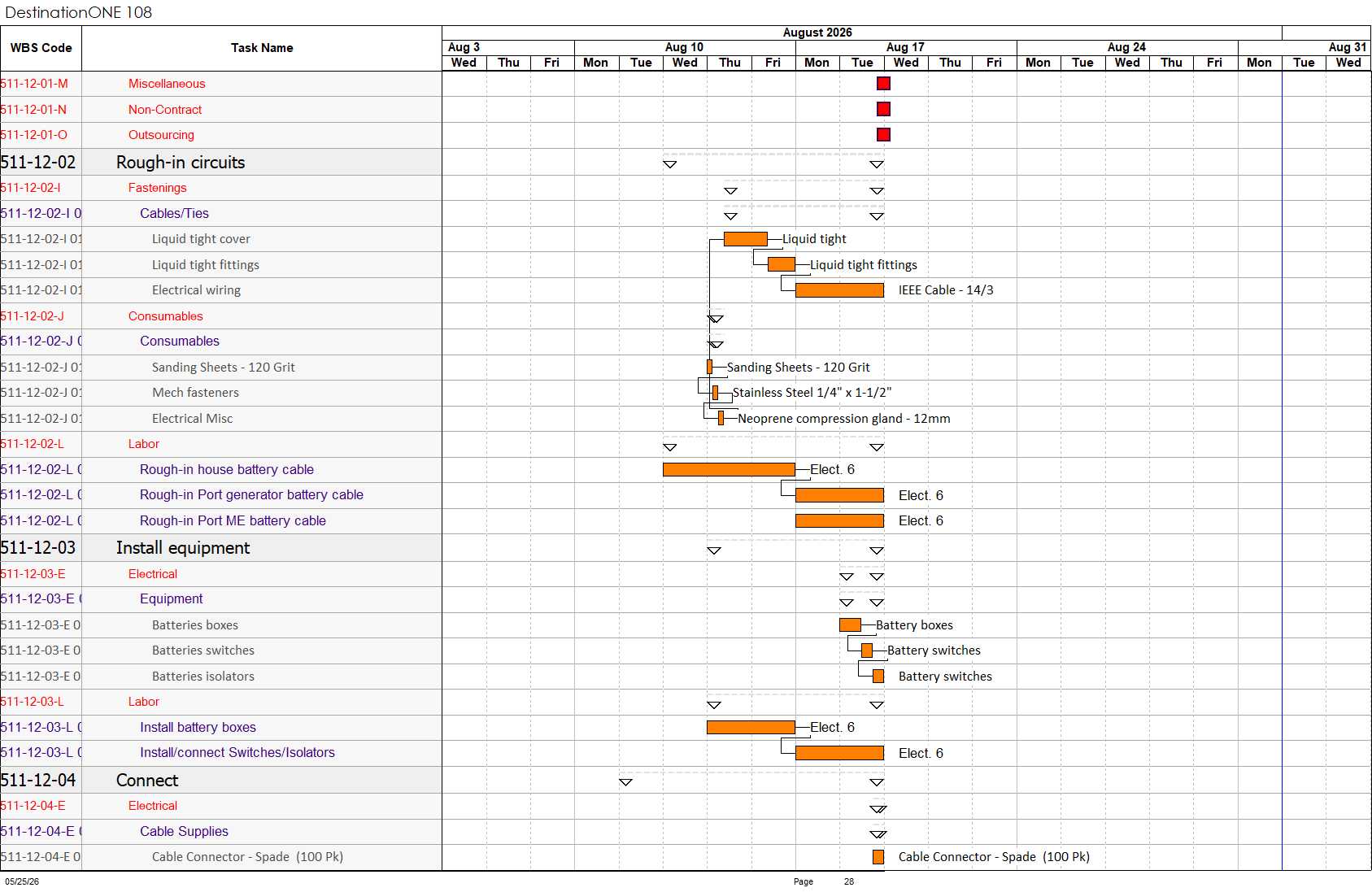
Task: Click the Sanding Sheets 120 Grit bar
Action: [709, 367]
